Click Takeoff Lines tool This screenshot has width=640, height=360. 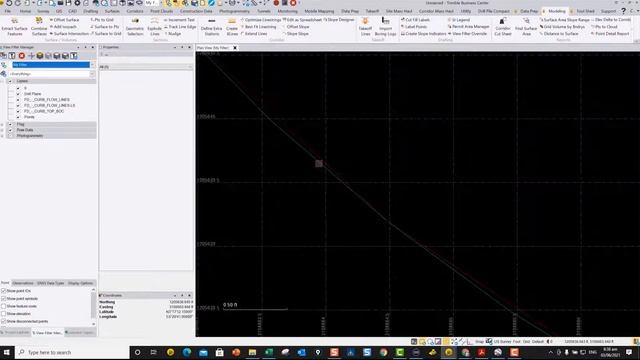click(365, 27)
